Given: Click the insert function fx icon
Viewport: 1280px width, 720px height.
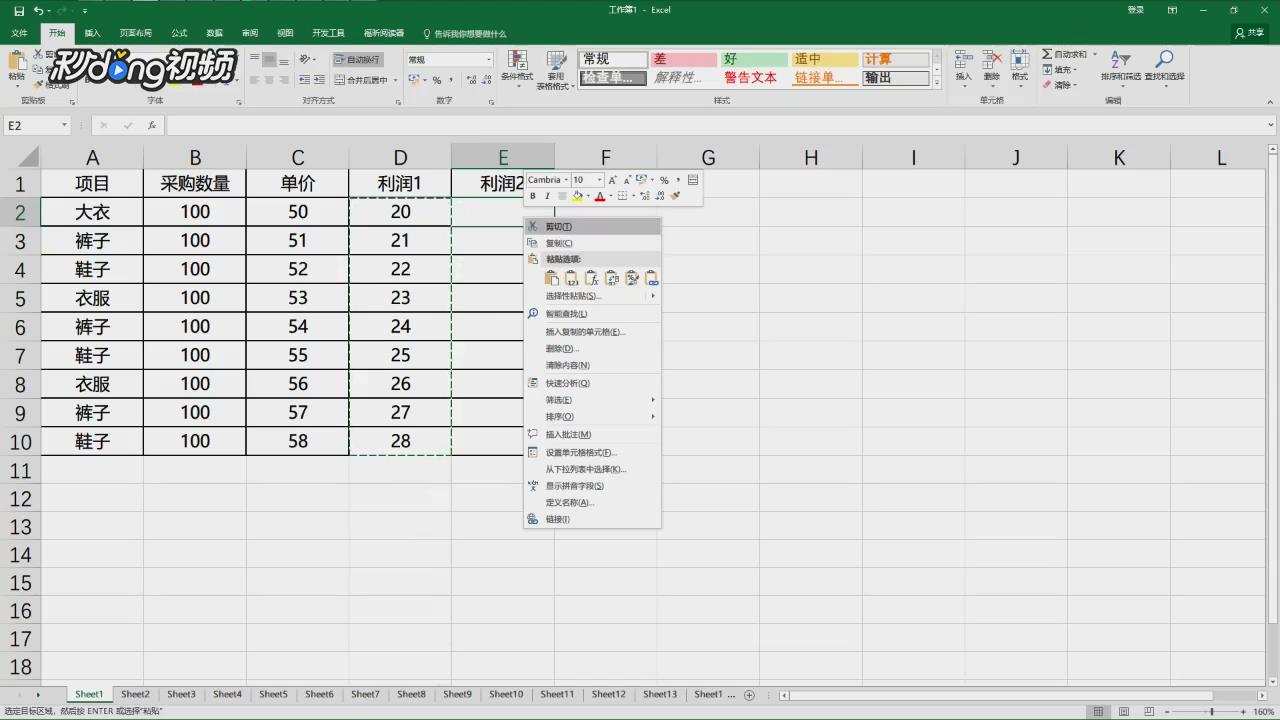Looking at the screenshot, I should coord(152,125).
